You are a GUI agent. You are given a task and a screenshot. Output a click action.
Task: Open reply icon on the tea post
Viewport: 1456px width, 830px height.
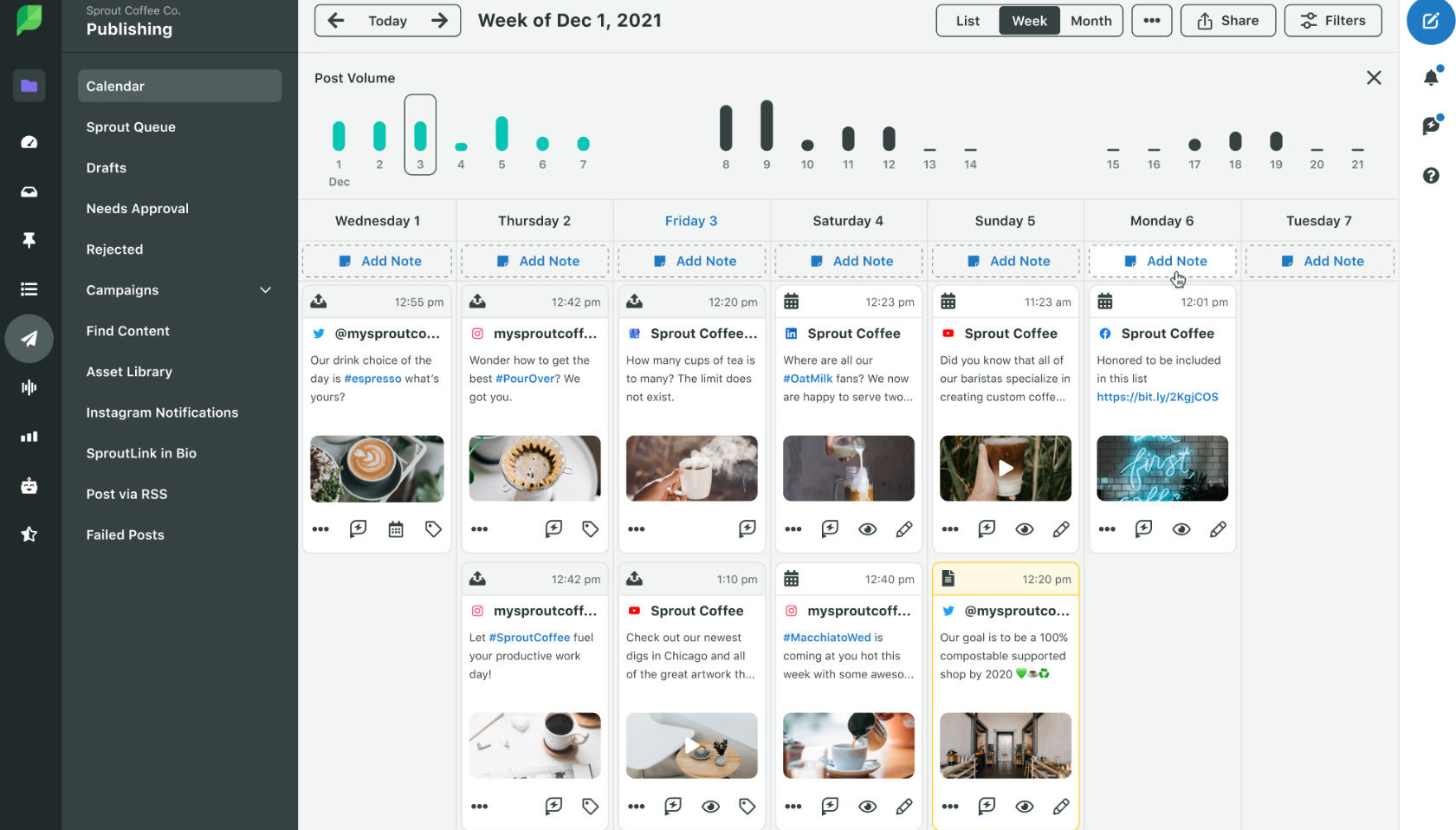(747, 529)
